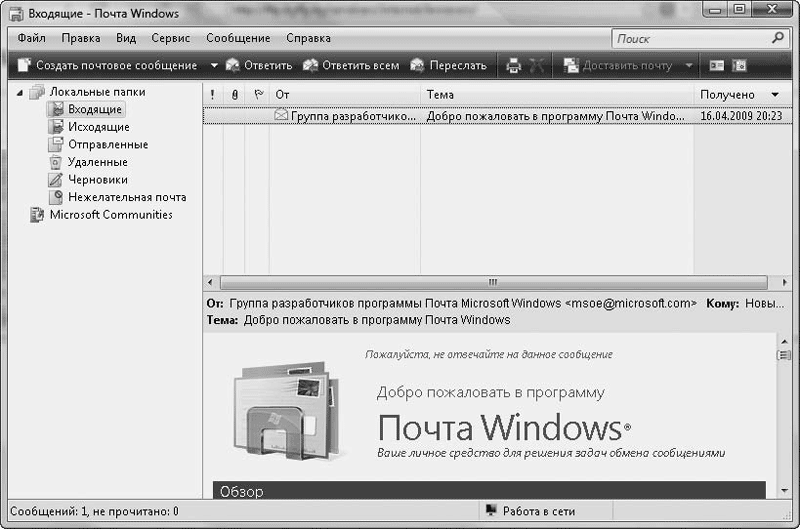The width and height of the screenshot is (800, 529).
Task: Click the Переслать button
Action: click(449, 66)
